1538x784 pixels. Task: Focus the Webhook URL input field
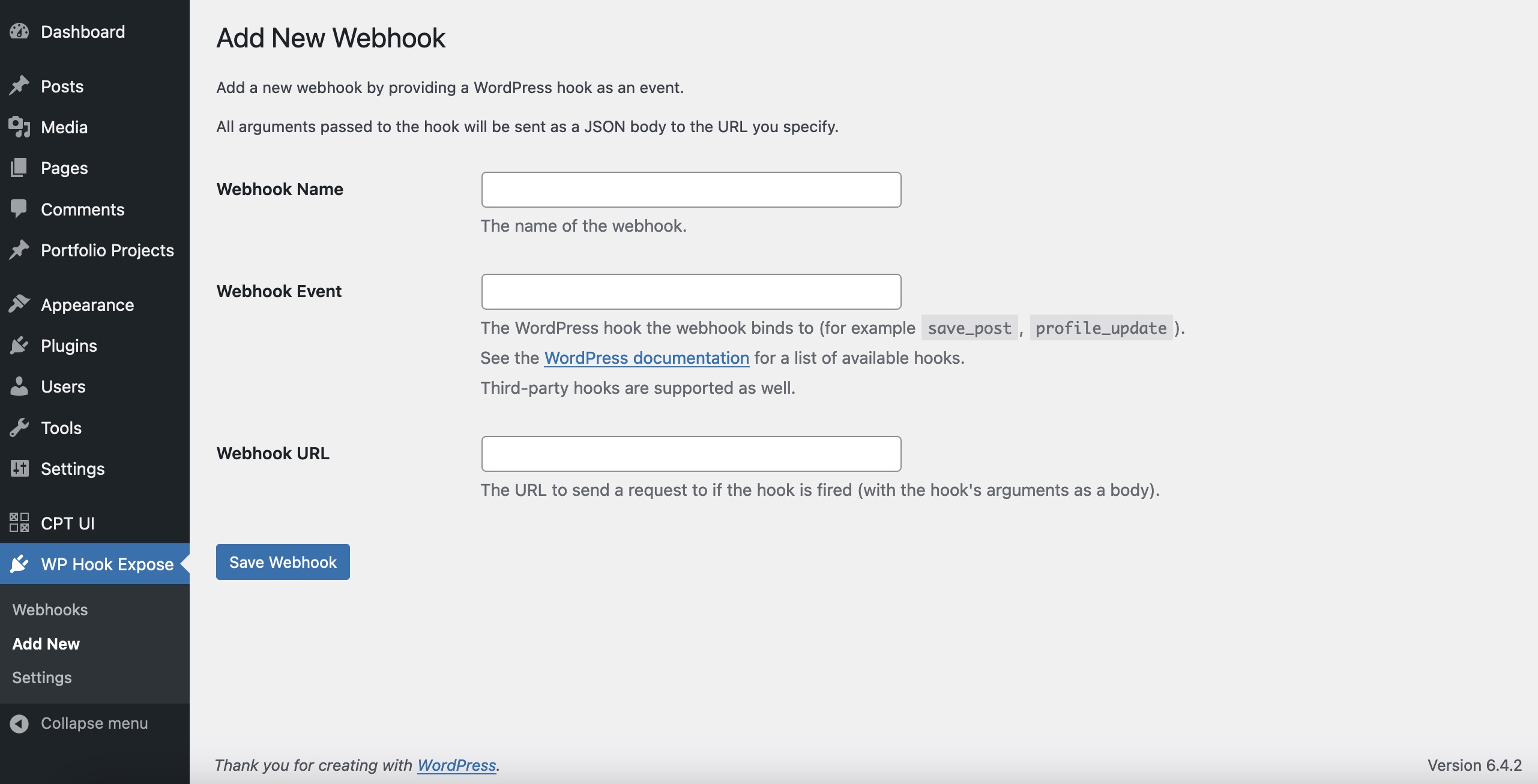click(x=691, y=454)
